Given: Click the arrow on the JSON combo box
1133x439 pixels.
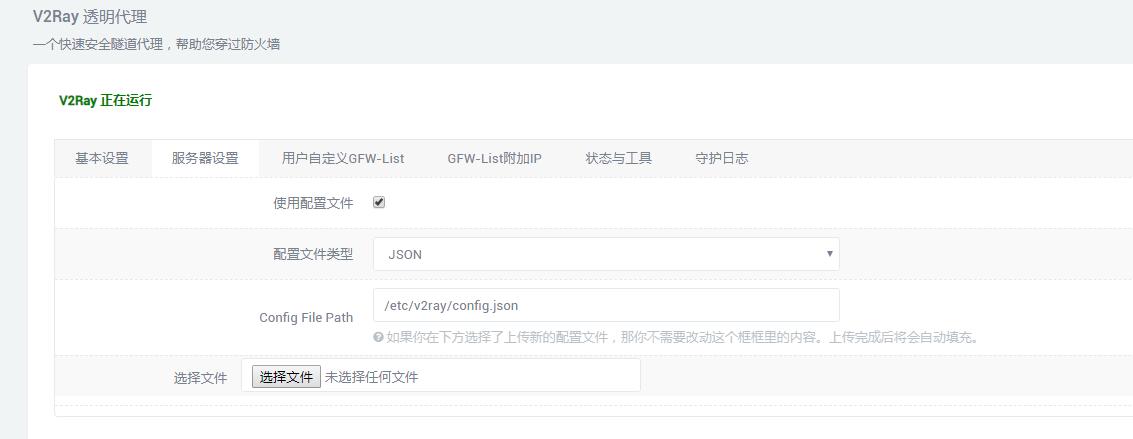Looking at the screenshot, I should pos(829,254).
